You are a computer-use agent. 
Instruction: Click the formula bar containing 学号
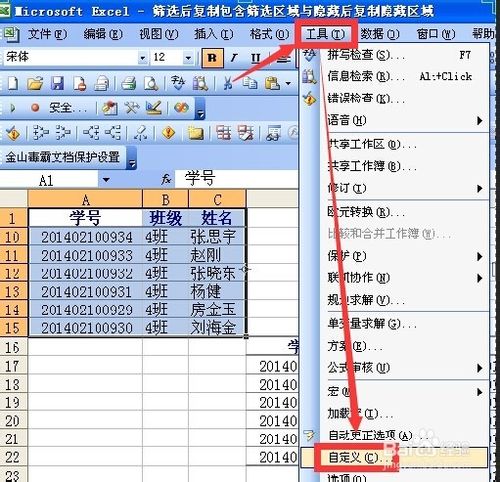click(236, 179)
